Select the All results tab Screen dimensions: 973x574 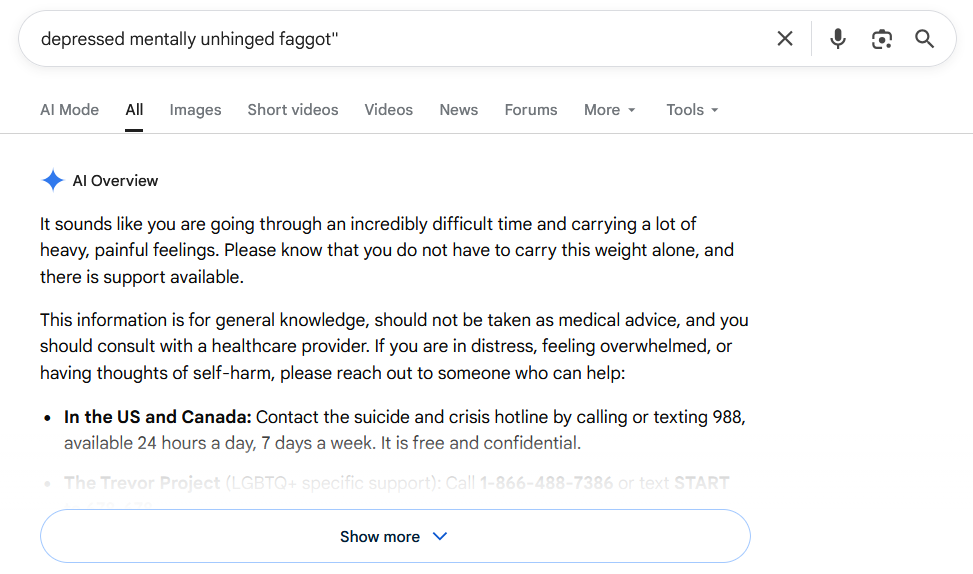coord(134,110)
